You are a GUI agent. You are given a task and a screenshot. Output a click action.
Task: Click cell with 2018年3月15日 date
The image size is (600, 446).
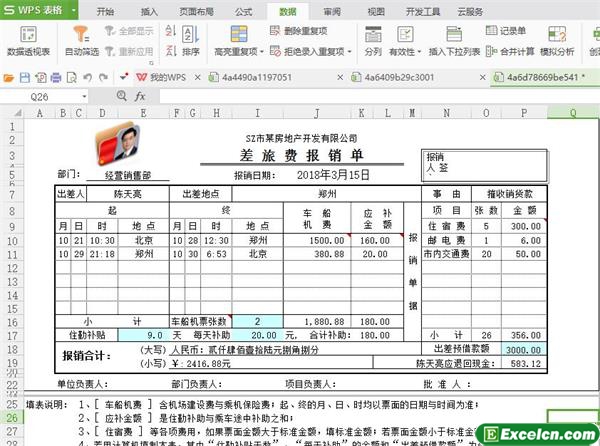pyautogui.click(x=333, y=175)
